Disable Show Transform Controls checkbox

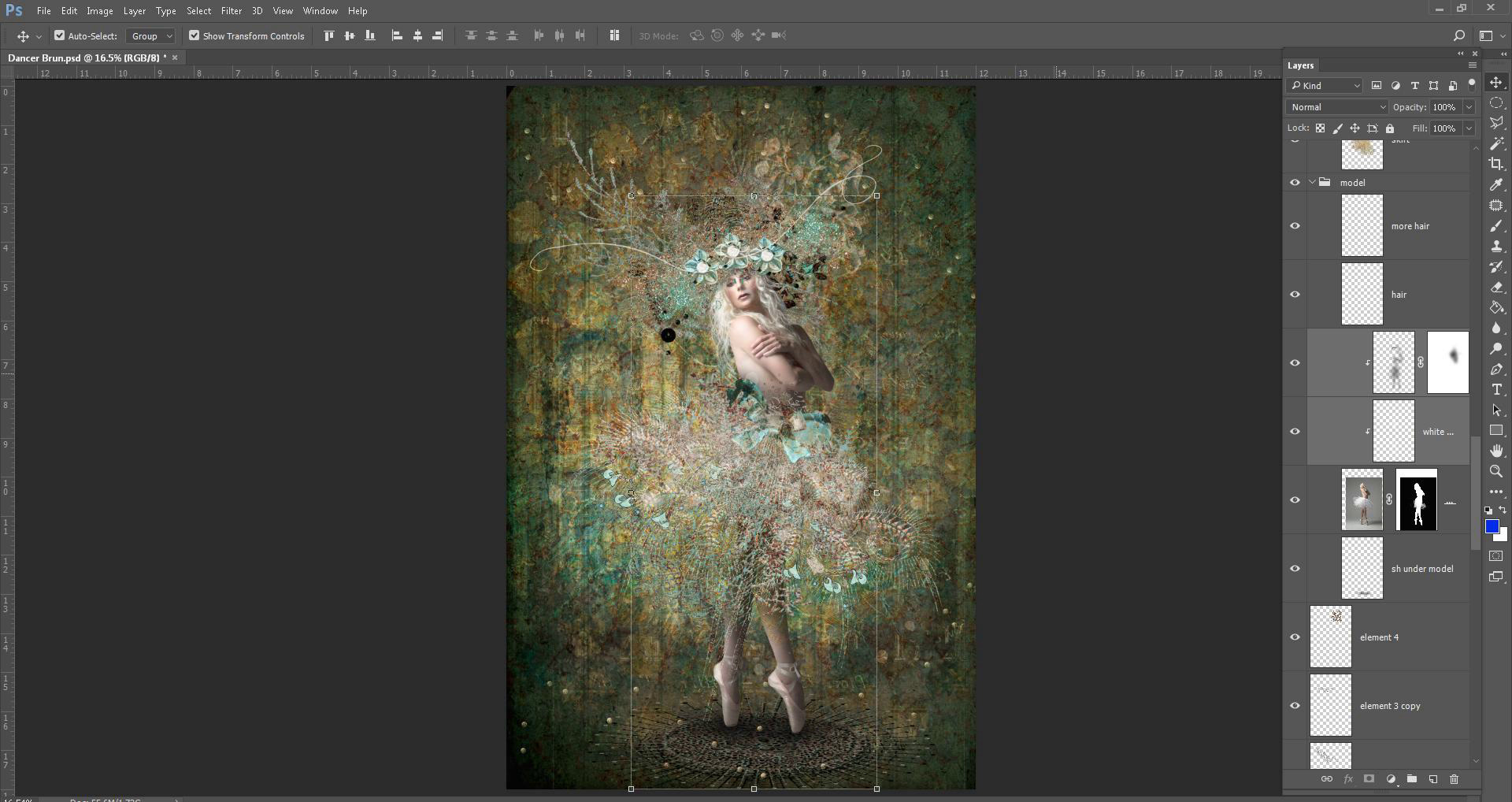(x=194, y=35)
